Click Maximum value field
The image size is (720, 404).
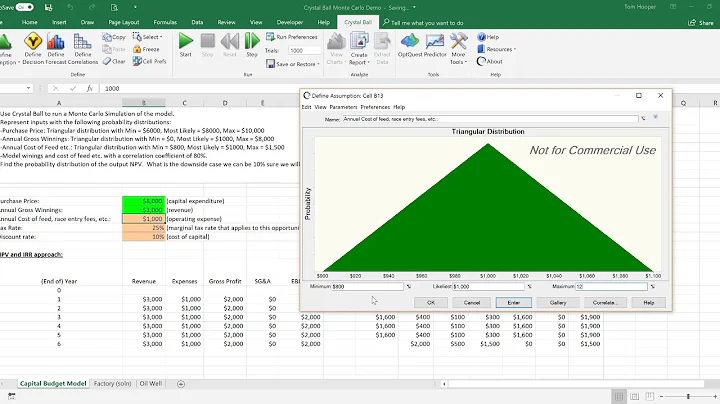(x=612, y=286)
